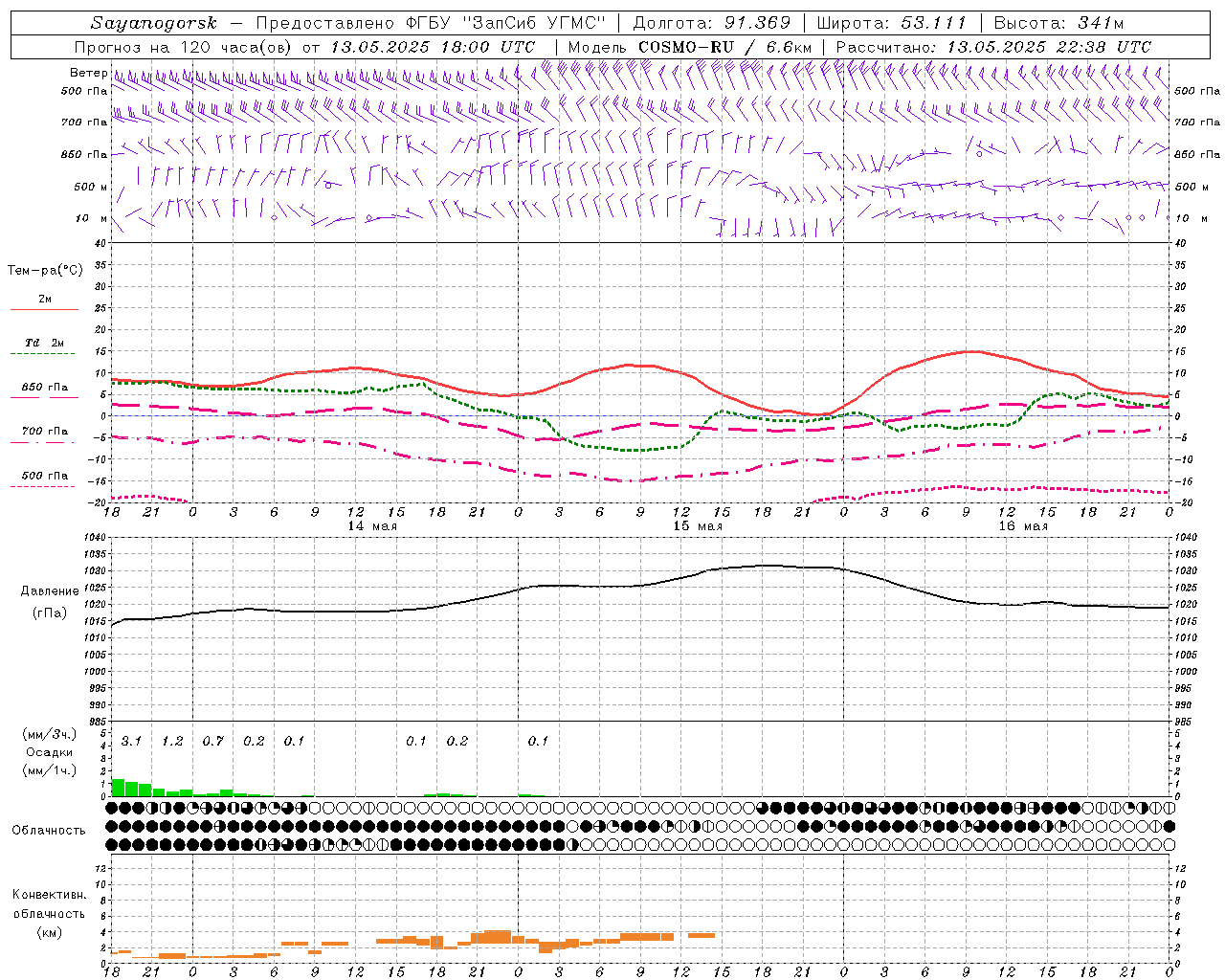Click the model label "COSMO-RU / 6.6км"
The height and width of the screenshot is (980, 1225).
725,47
